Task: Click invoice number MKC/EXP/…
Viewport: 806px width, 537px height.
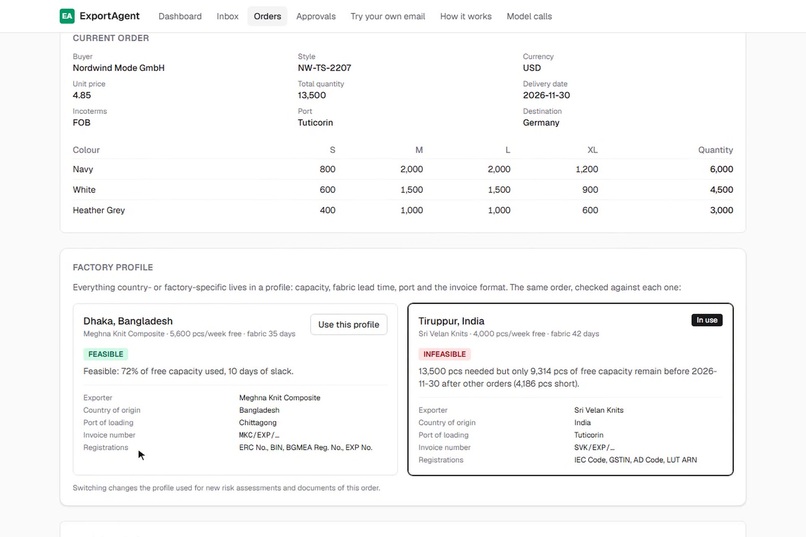Action: point(259,435)
